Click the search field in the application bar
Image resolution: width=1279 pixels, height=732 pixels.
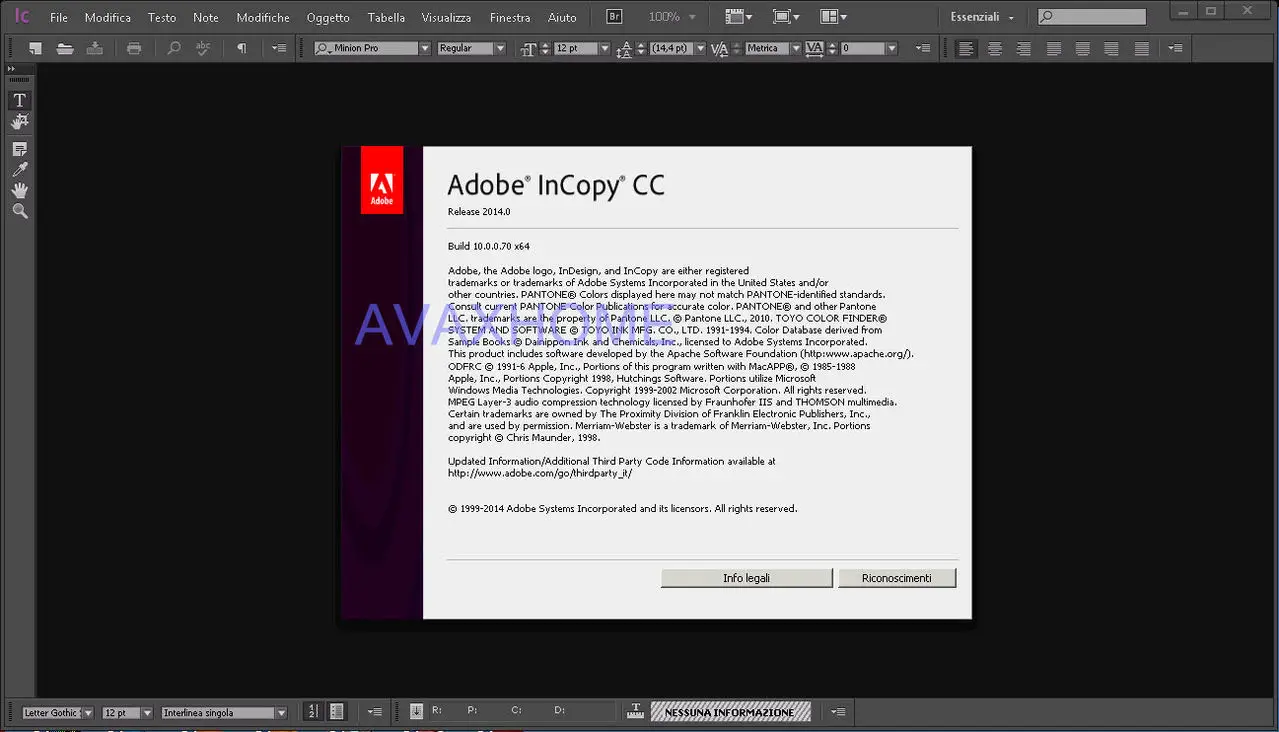click(x=1091, y=17)
